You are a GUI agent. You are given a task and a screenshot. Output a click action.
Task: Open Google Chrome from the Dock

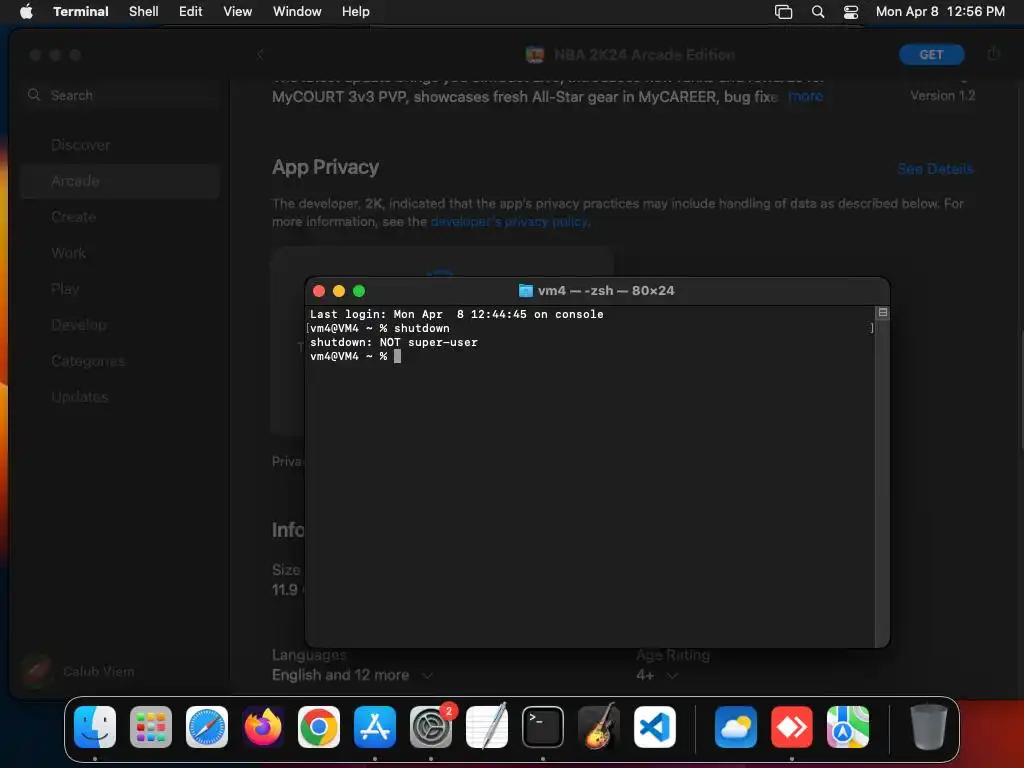click(319, 727)
